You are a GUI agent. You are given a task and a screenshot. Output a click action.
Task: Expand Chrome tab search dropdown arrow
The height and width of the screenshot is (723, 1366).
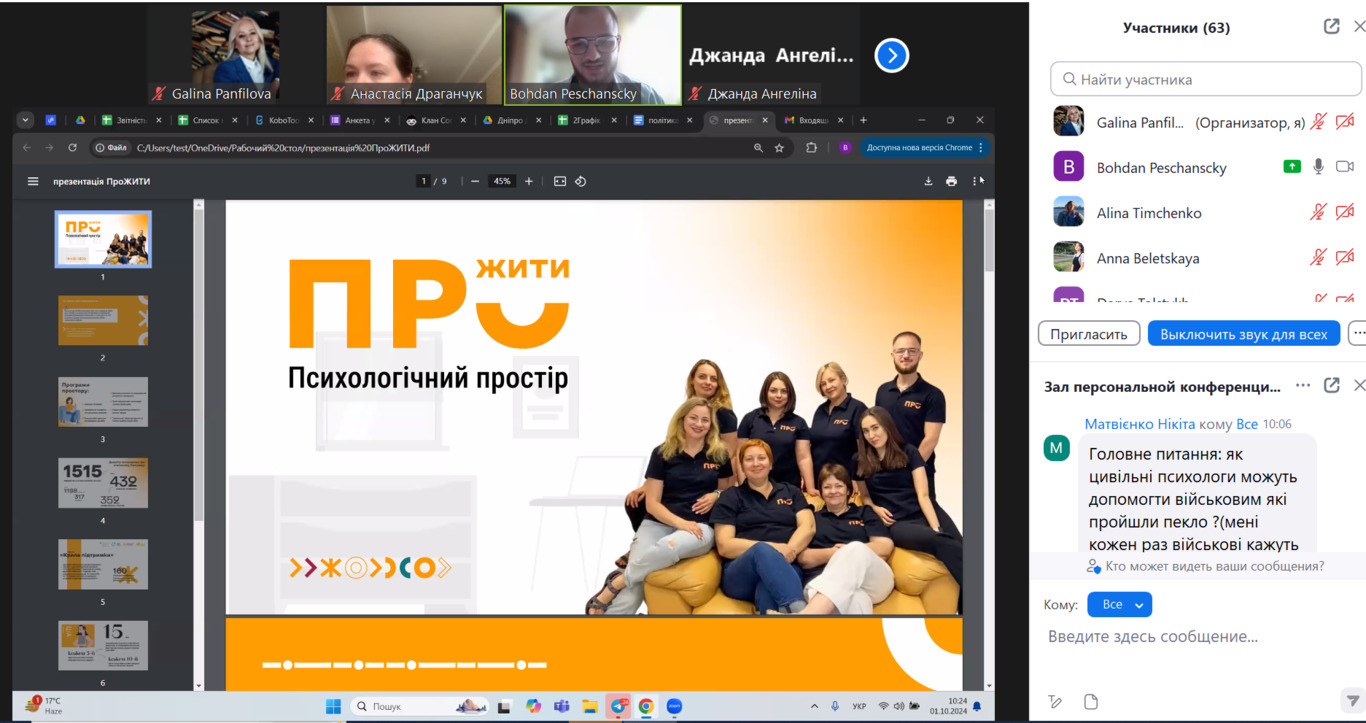25,120
